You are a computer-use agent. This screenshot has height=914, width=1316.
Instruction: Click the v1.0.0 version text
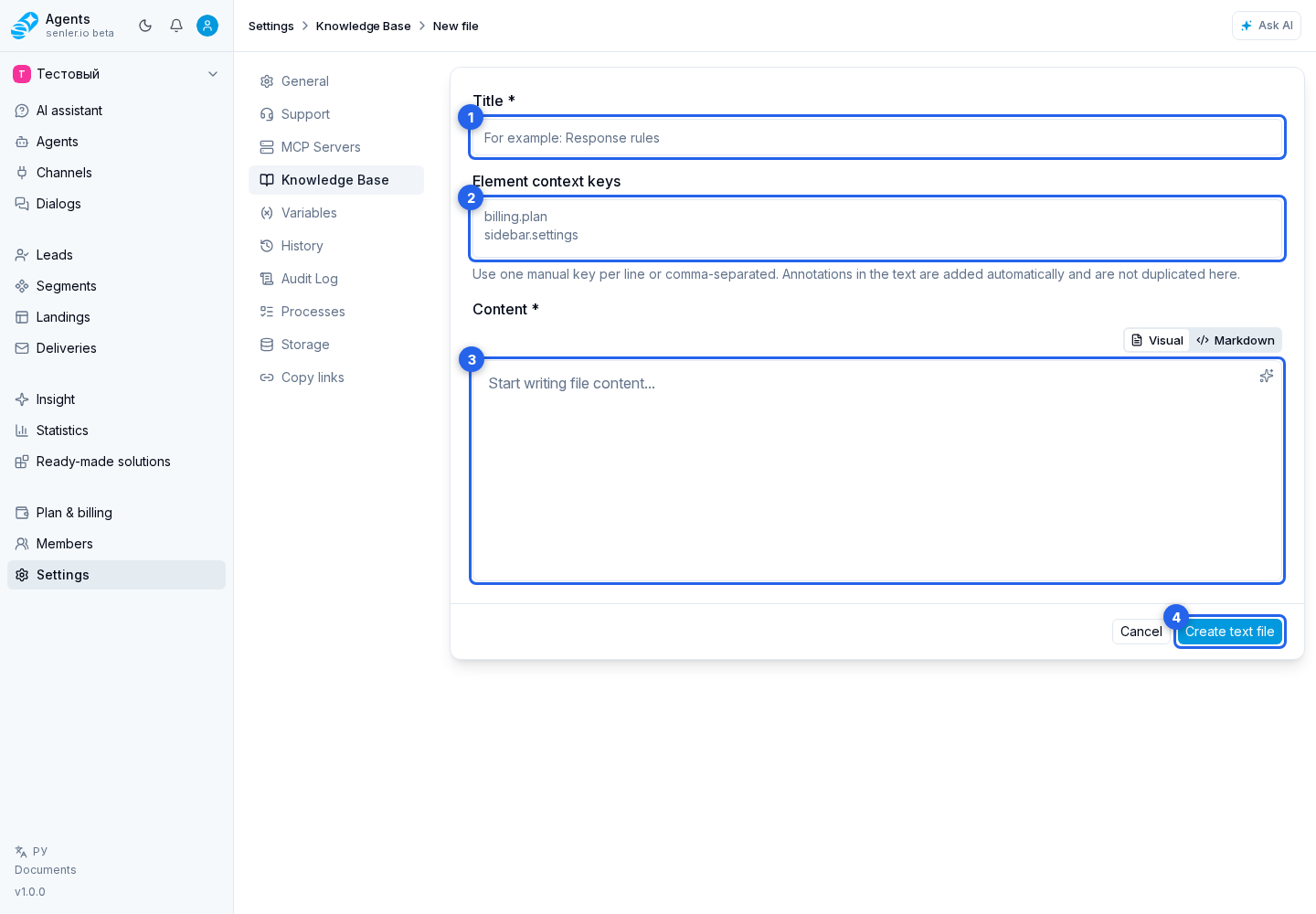[x=30, y=892]
